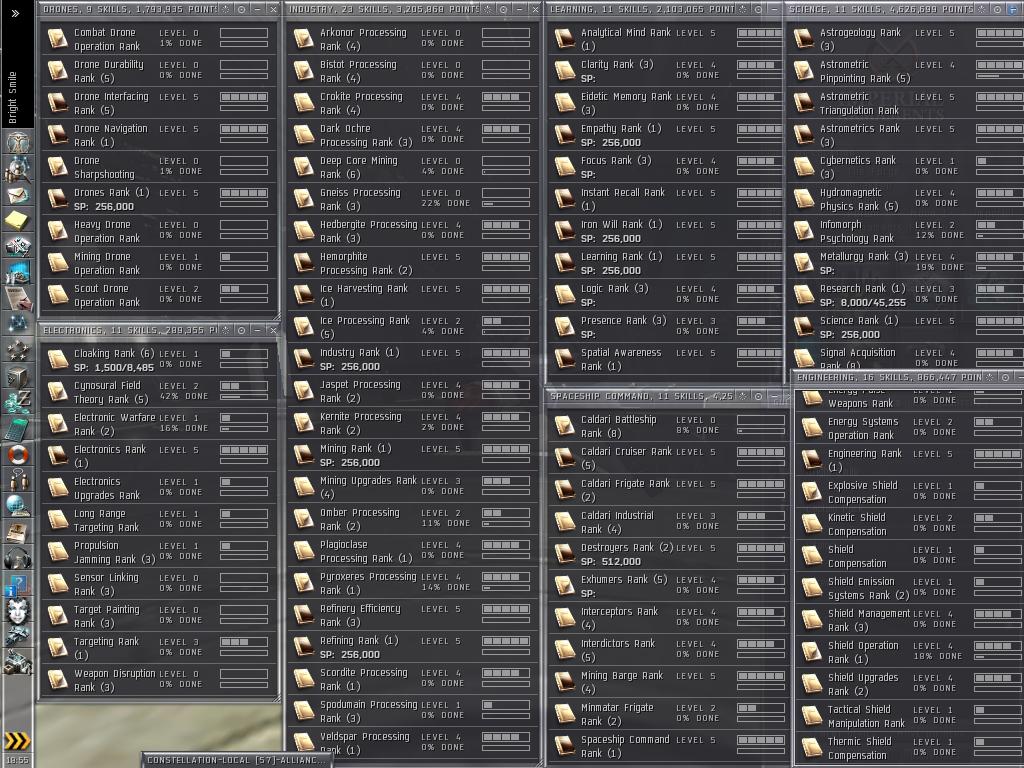Open the Journal document-and-pen icon
Image resolution: width=1024 pixels, height=768 pixels.
[18, 298]
